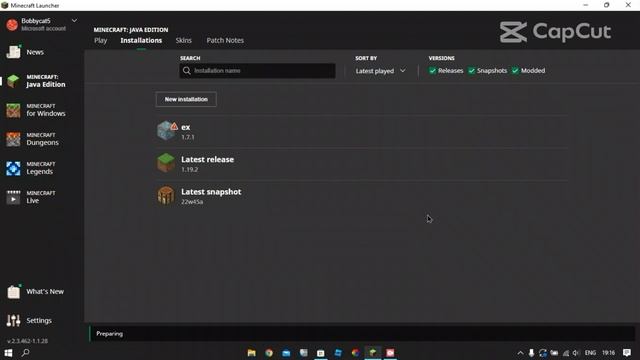Viewport: 640px width, 360px height.
Task: Toggle the Releases versions checkbox
Action: (x=432, y=71)
